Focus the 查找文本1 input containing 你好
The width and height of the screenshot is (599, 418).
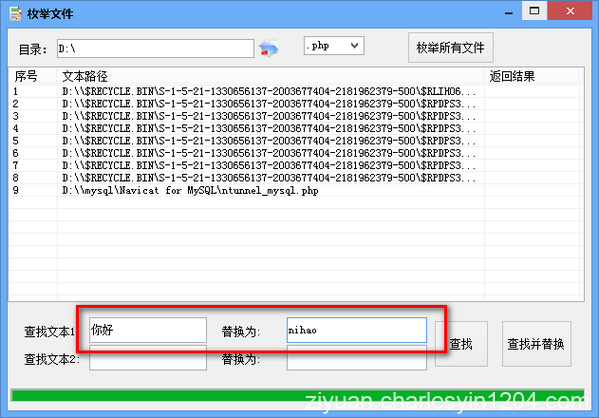click(148, 330)
